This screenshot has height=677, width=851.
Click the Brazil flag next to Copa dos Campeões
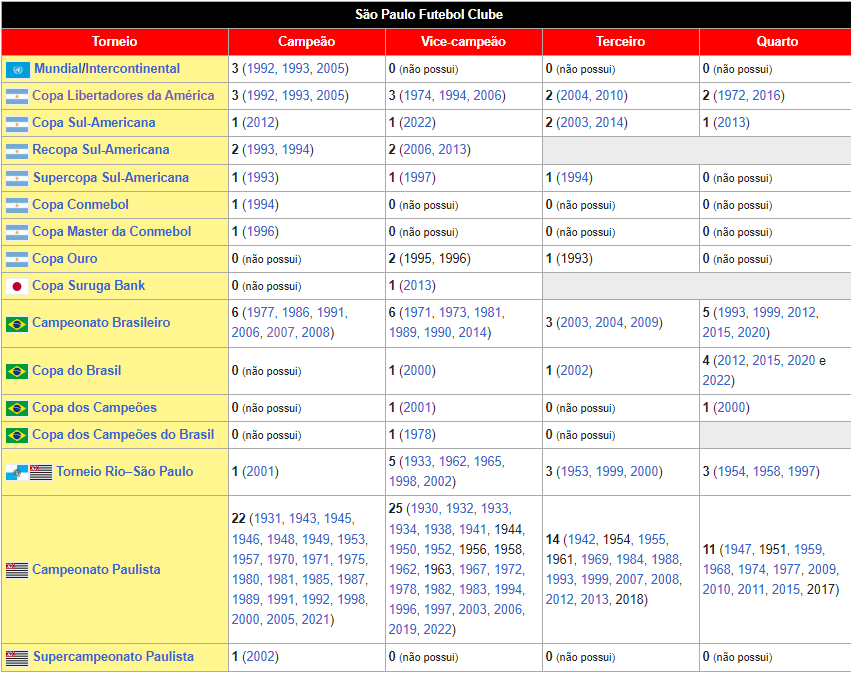16,408
